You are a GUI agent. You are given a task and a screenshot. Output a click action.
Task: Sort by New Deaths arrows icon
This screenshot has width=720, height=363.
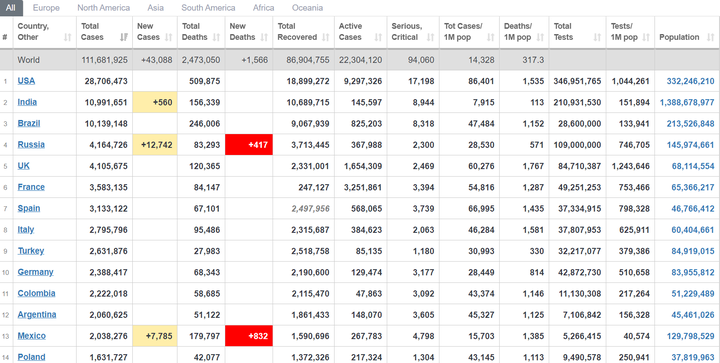pyautogui.click(x=264, y=37)
